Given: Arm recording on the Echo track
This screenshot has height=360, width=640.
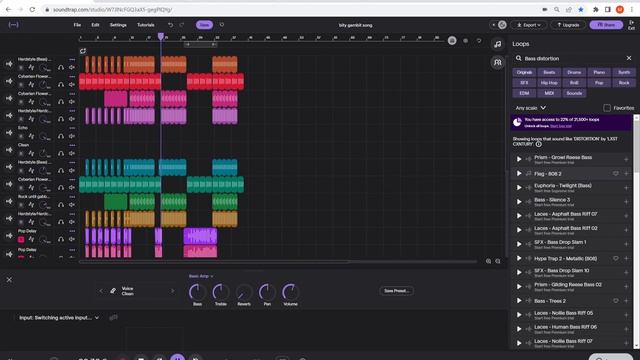Looking at the screenshot, I should click(x=21, y=136).
